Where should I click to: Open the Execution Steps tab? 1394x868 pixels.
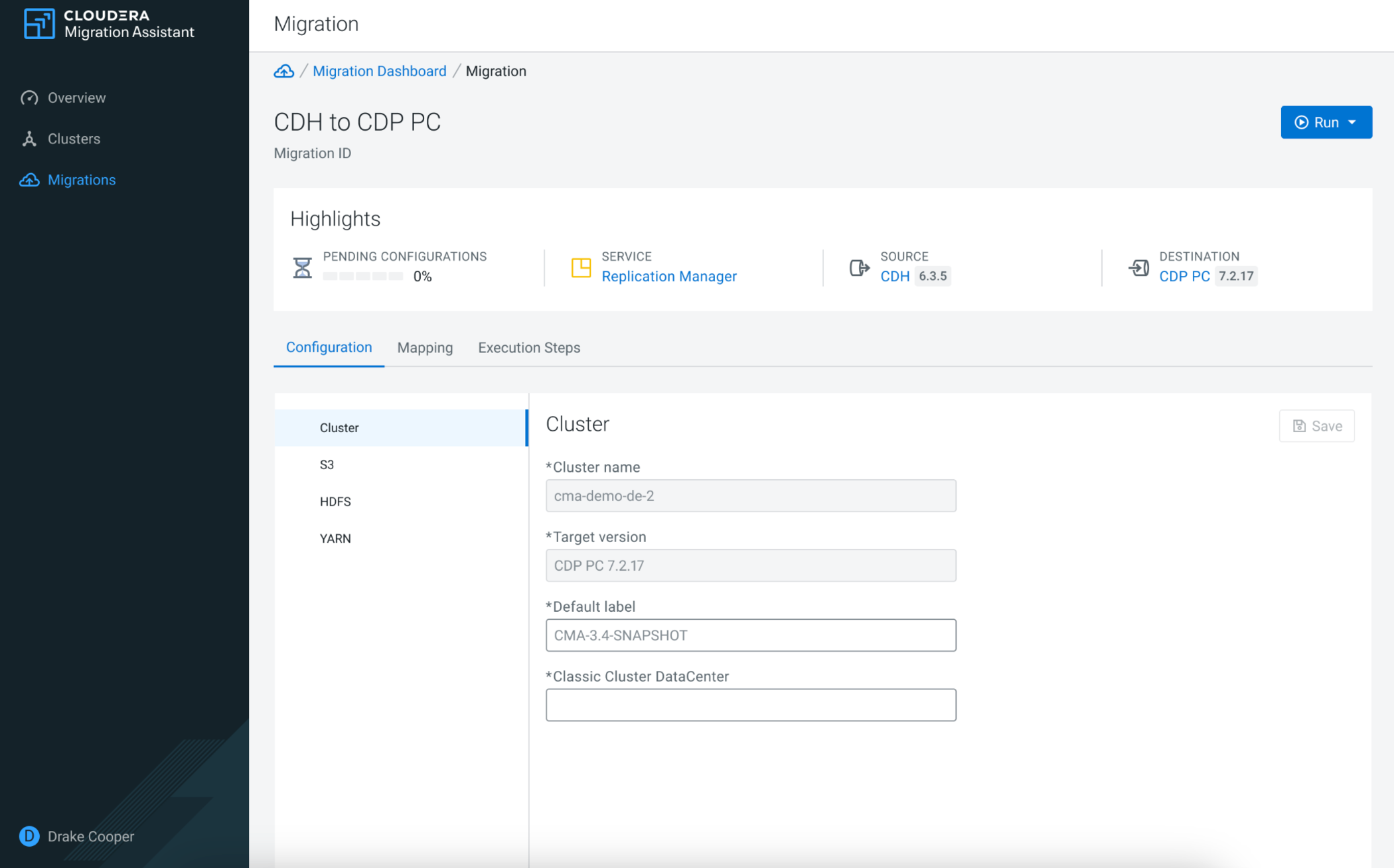pos(529,348)
